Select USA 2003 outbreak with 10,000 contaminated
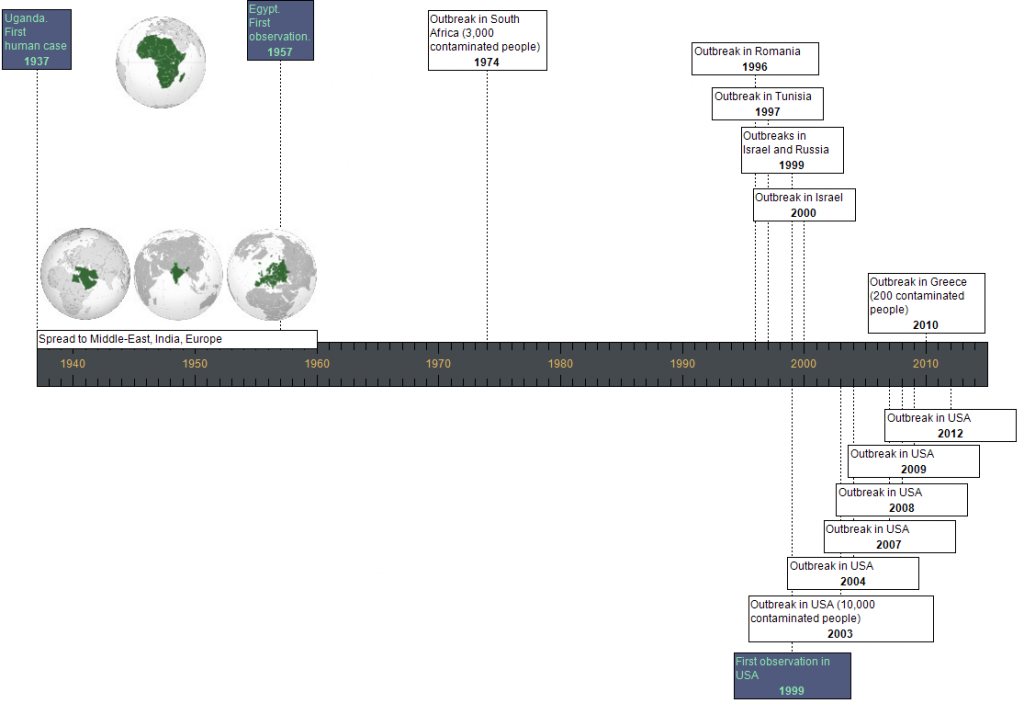This screenshot has width=1024, height=726. (840, 618)
